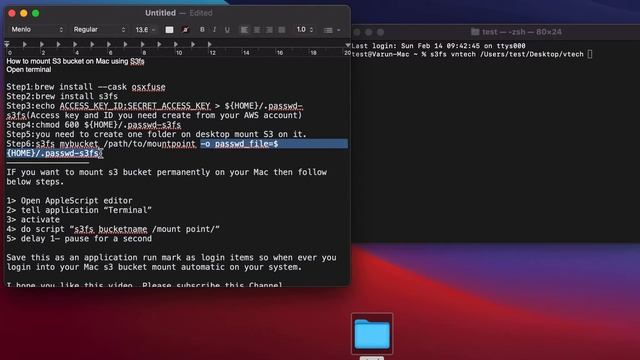This screenshot has height=360, width=640.
Task: Click the 'mybucket' word in Step6
Action: pyautogui.click(x=79, y=144)
